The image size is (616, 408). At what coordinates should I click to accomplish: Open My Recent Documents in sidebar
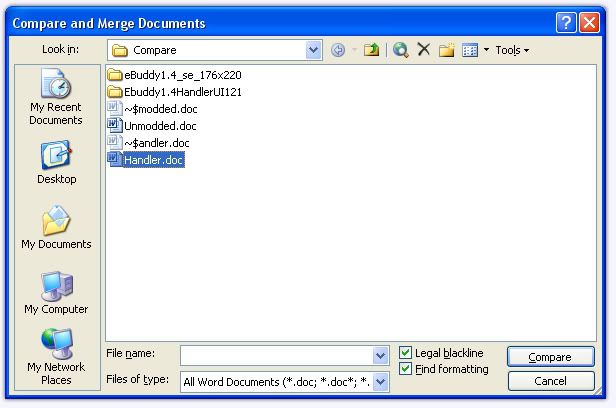pyautogui.click(x=56, y=97)
